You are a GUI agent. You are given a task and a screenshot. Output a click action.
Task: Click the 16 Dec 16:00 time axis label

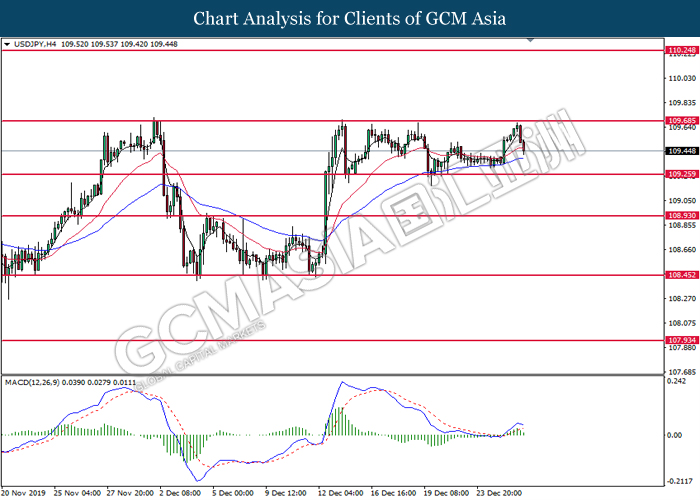point(393,493)
